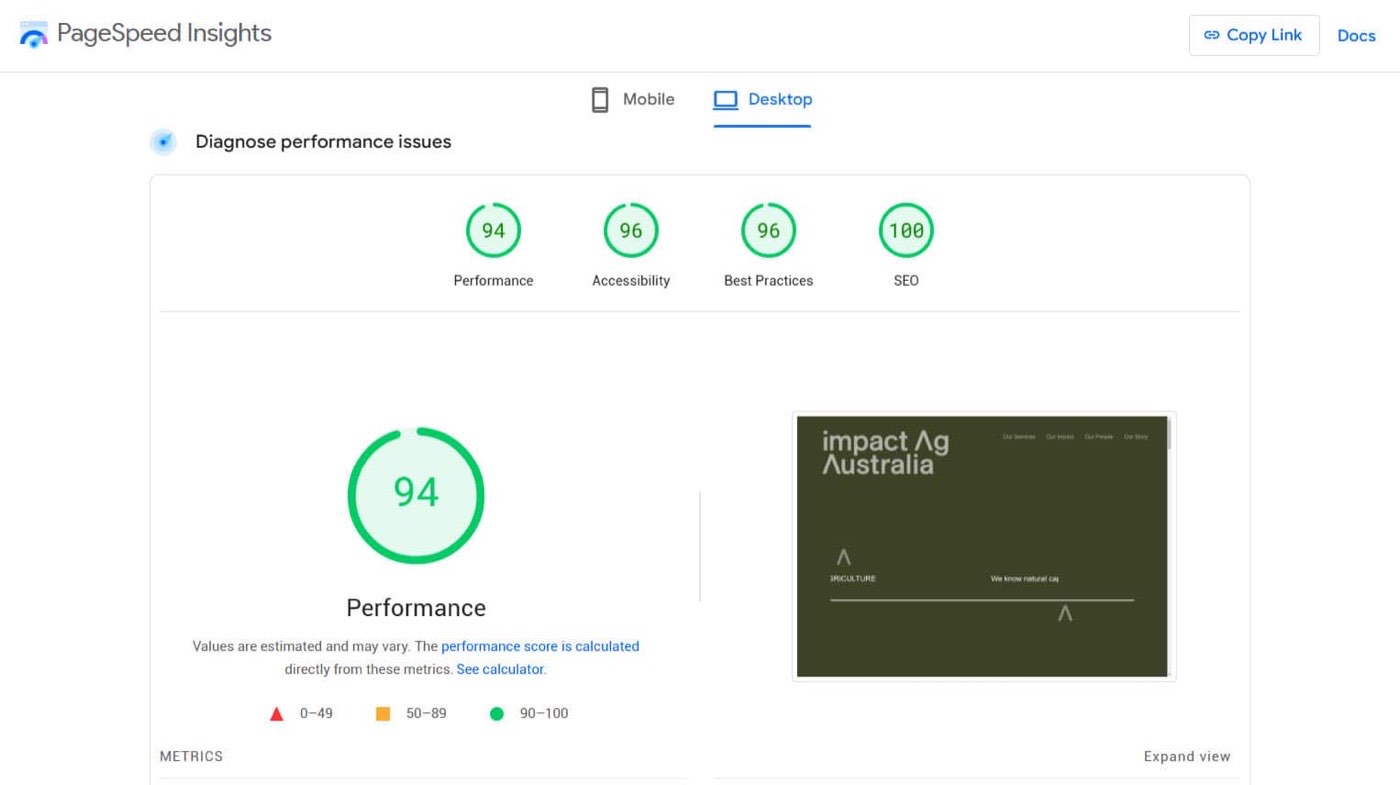Switch to the Mobile tab
This screenshot has width=1400, height=785.
coord(633,99)
